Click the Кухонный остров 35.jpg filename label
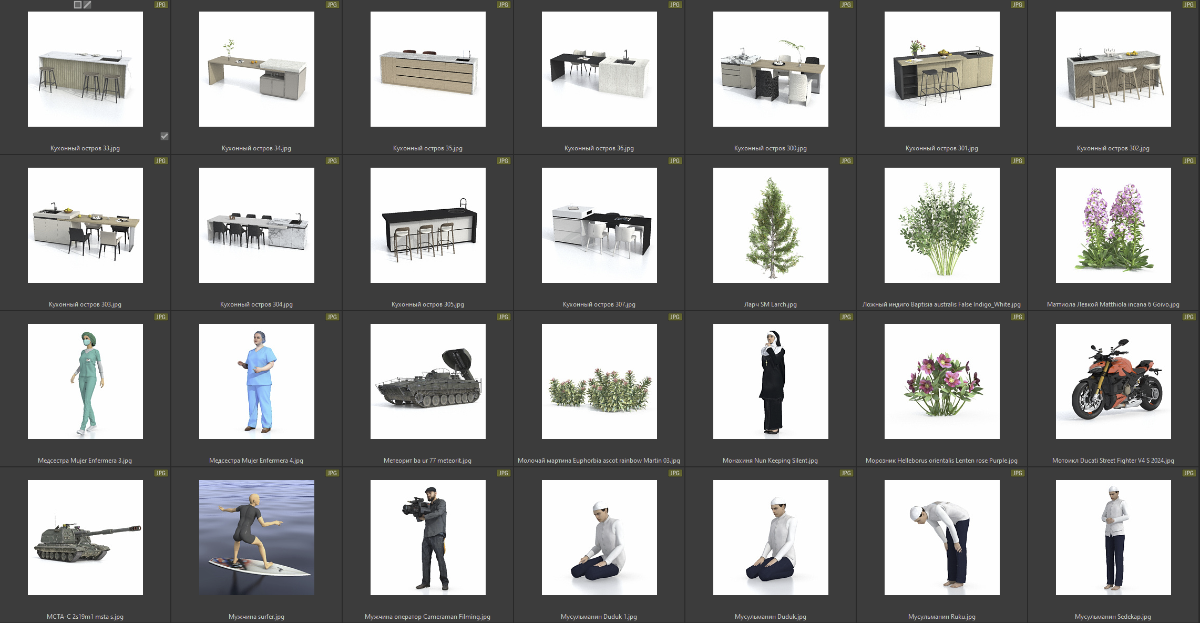This screenshot has width=1200, height=623. pos(428,148)
